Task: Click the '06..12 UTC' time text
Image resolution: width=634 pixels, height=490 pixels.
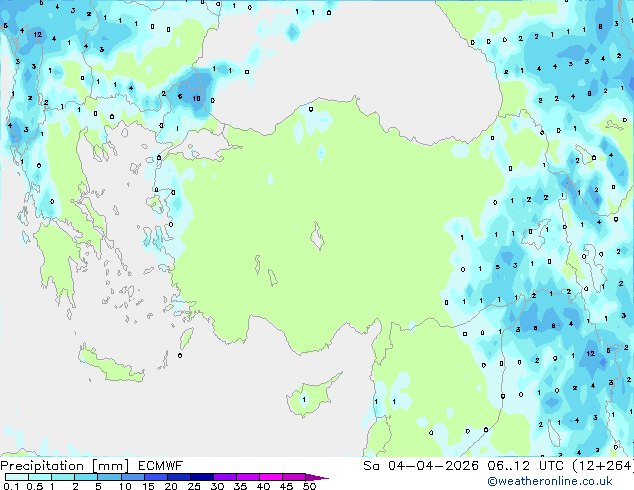Action: (x=525, y=466)
